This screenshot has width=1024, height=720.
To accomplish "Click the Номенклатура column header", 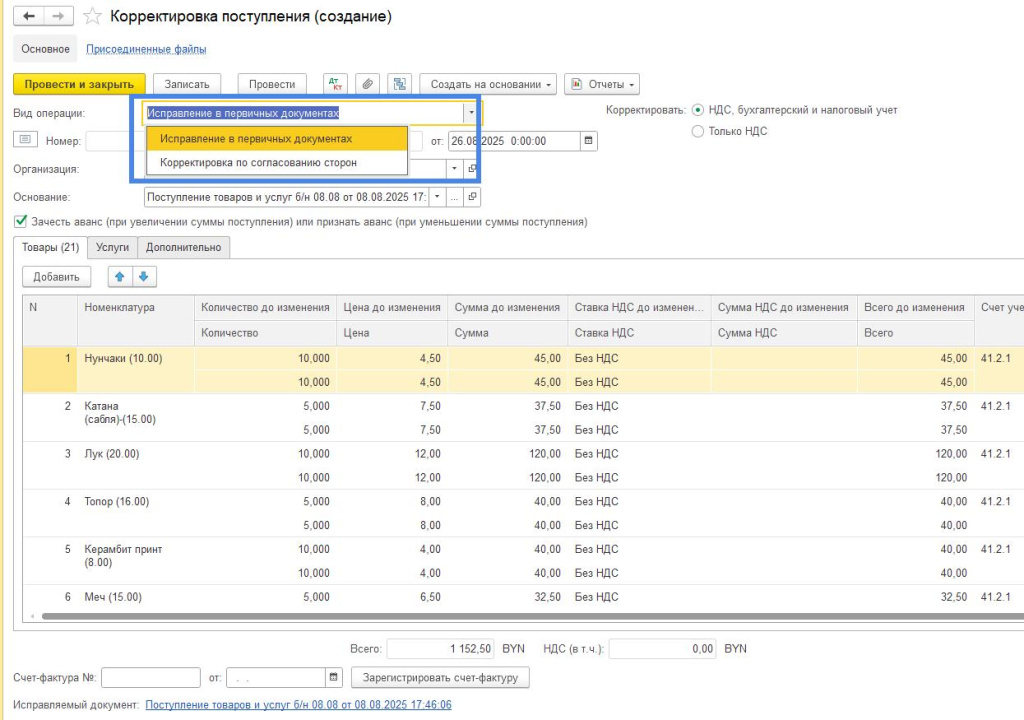I will point(136,319).
